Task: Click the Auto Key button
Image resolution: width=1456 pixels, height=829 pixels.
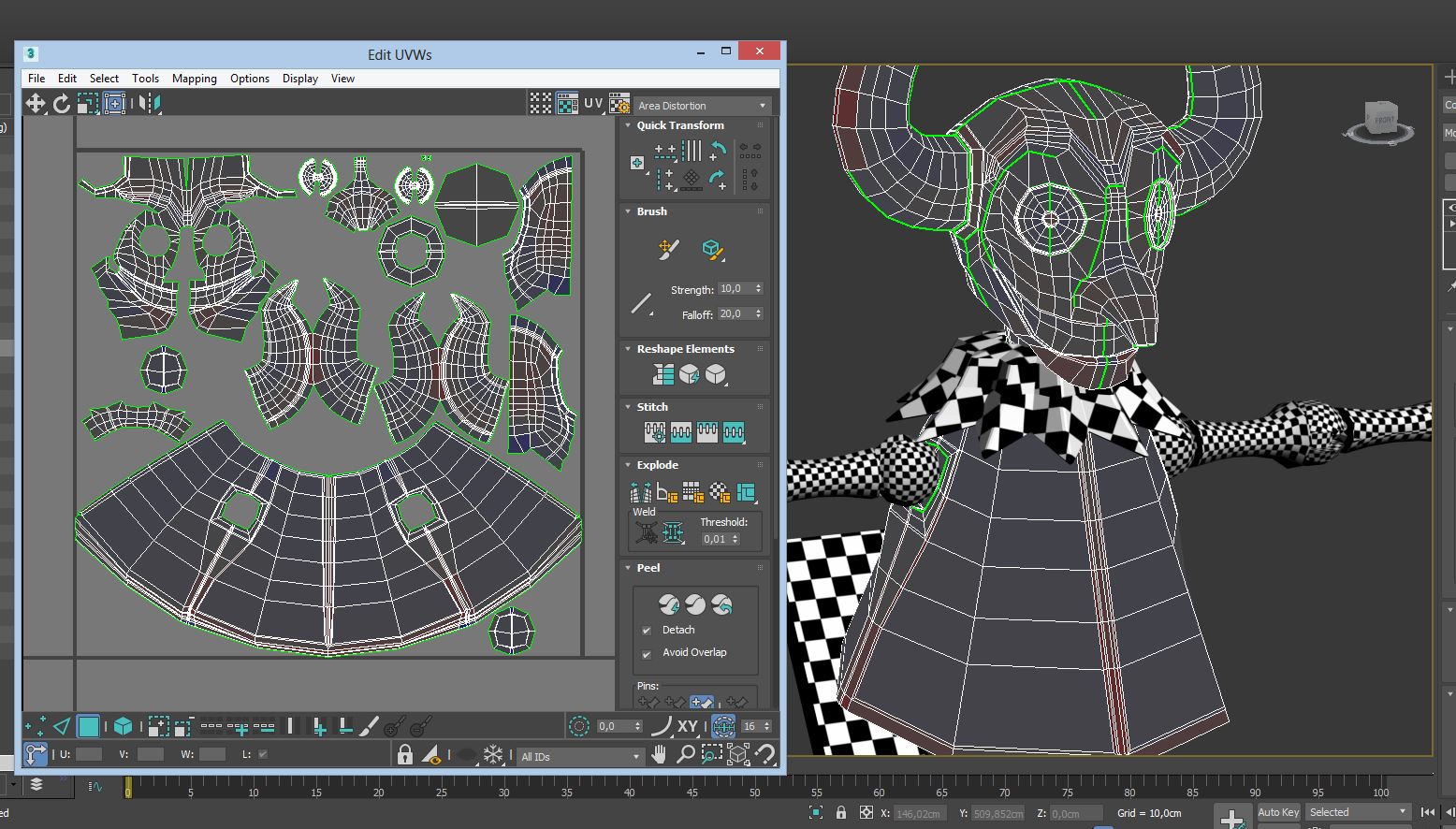Action: (1277, 812)
